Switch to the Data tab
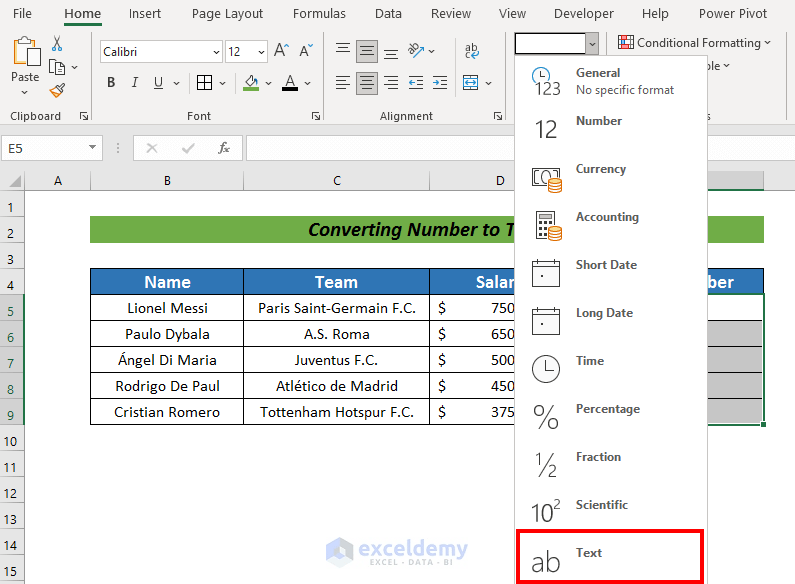Image resolution: width=795 pixels, height=584 pixels. coord(388,14)
